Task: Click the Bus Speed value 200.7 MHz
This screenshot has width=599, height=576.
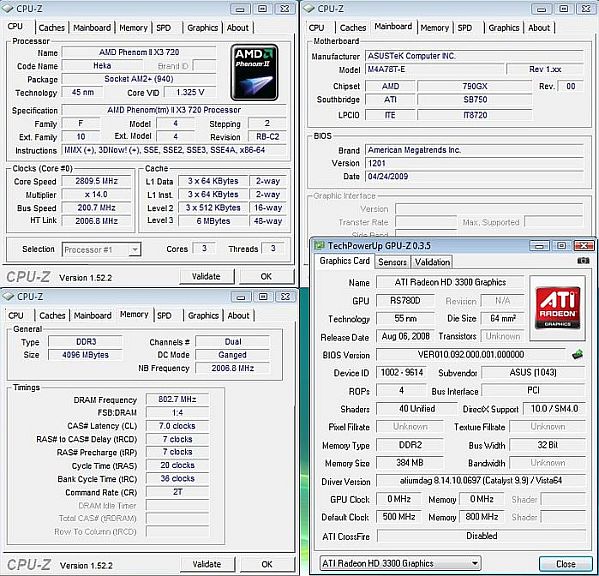Action: (x=97, y=208)
